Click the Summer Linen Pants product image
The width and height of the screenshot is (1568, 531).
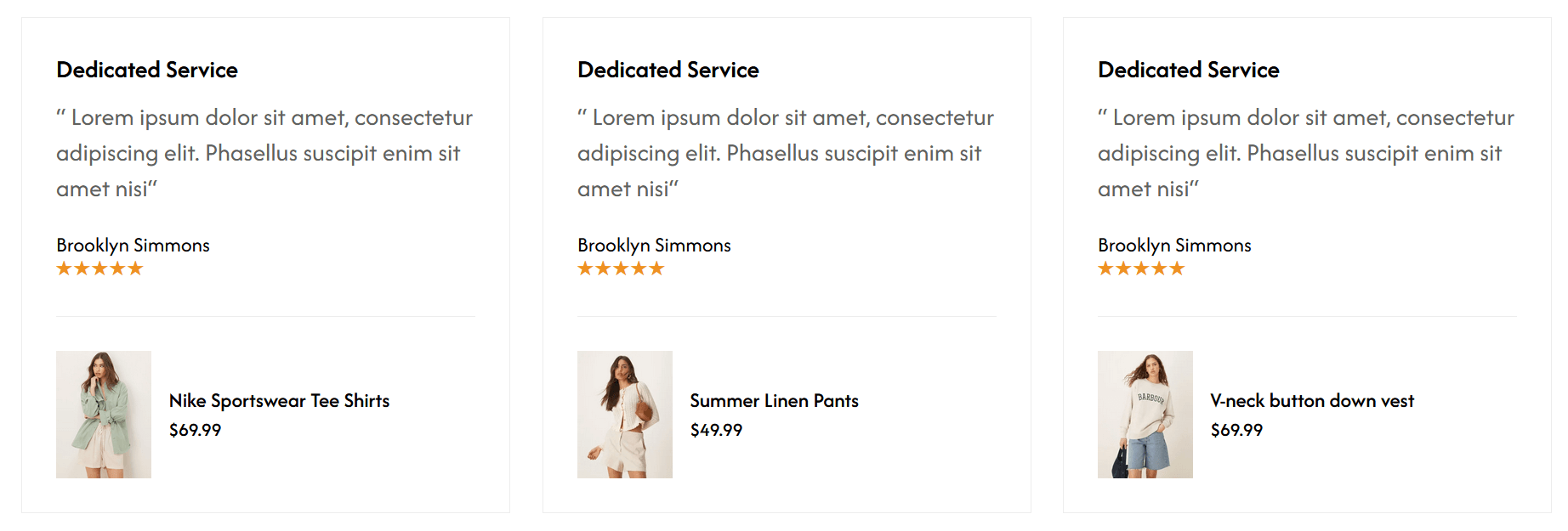click(624, 415)
